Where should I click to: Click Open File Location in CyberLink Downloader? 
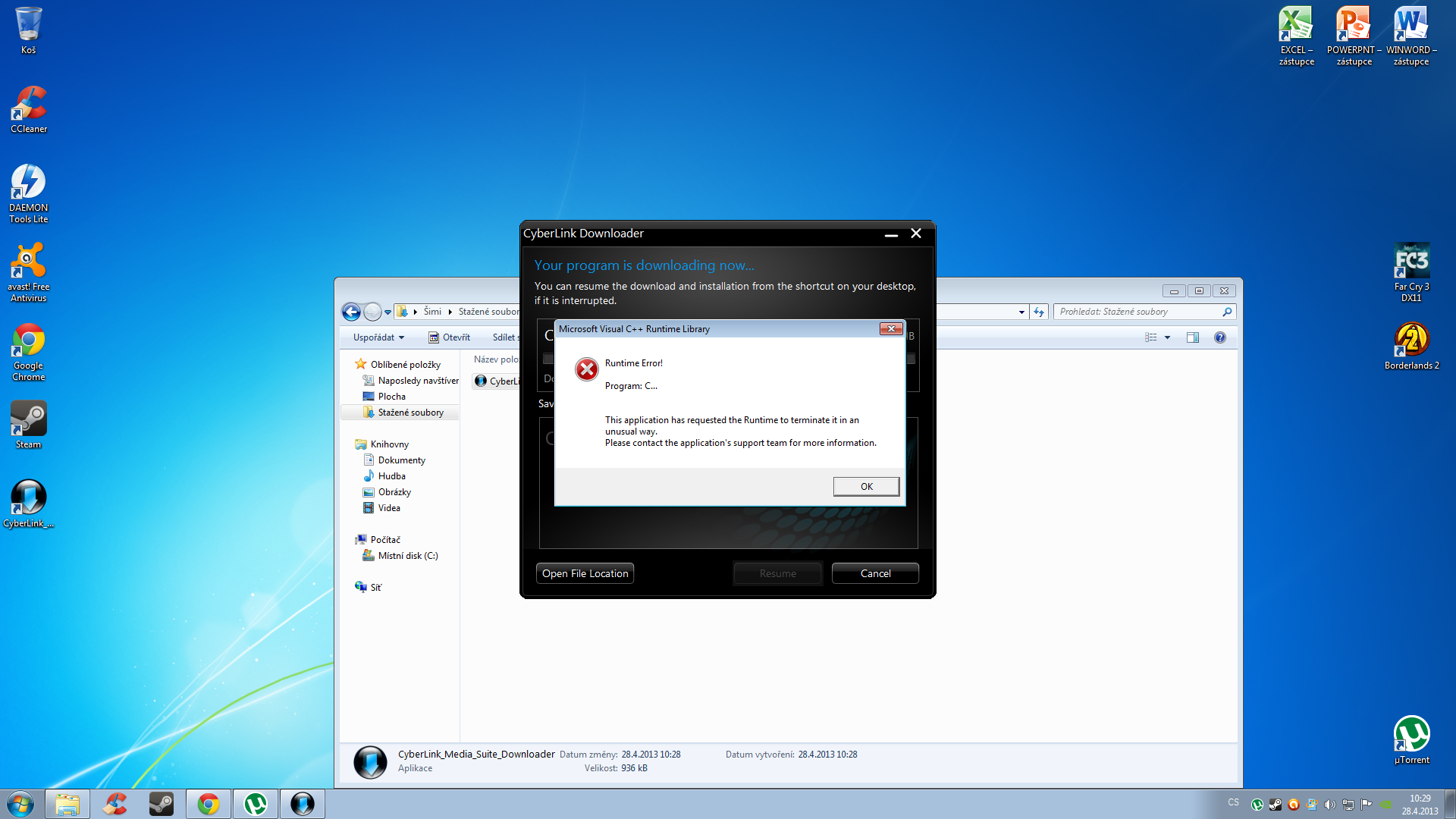(x=585, y=573)
